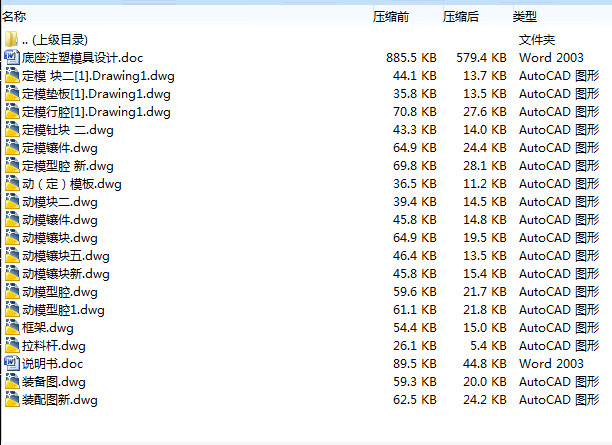The height and width of the screenshot is (445, 612).
Task: Click the 61.1 KB size value
Action: pos(415,310)
